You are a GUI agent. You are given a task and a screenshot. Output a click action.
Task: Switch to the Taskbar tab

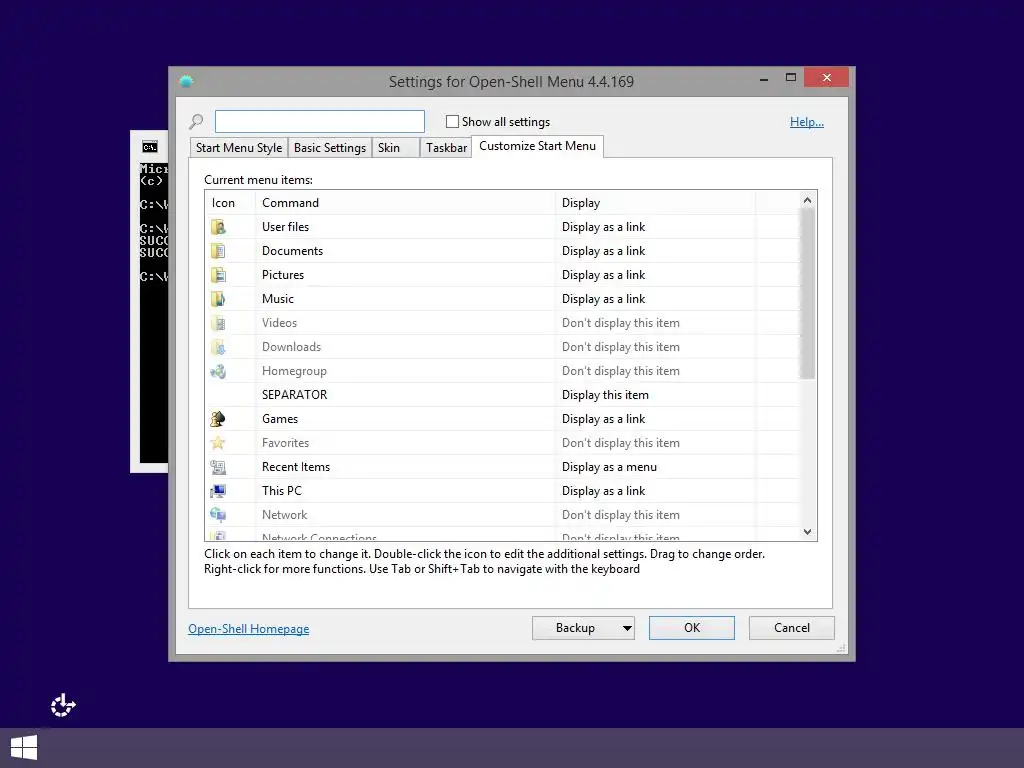tap(446, 148)
